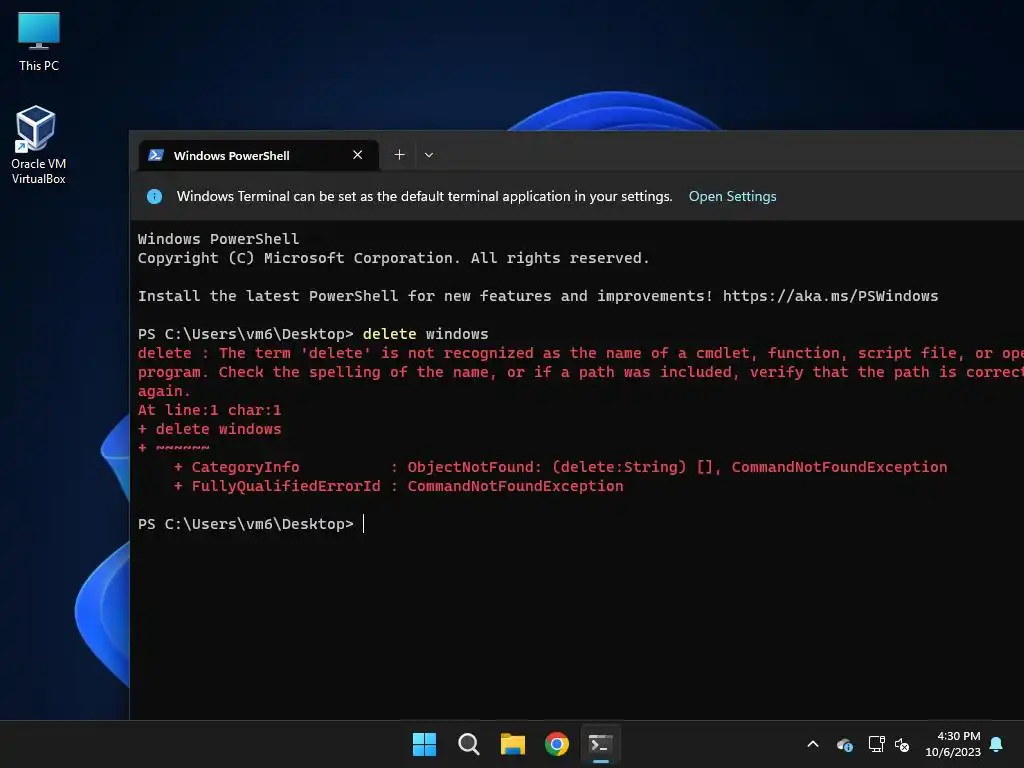The image size is (1024, 768).
Task: Open network status tray icon
Action: point(876,744)
